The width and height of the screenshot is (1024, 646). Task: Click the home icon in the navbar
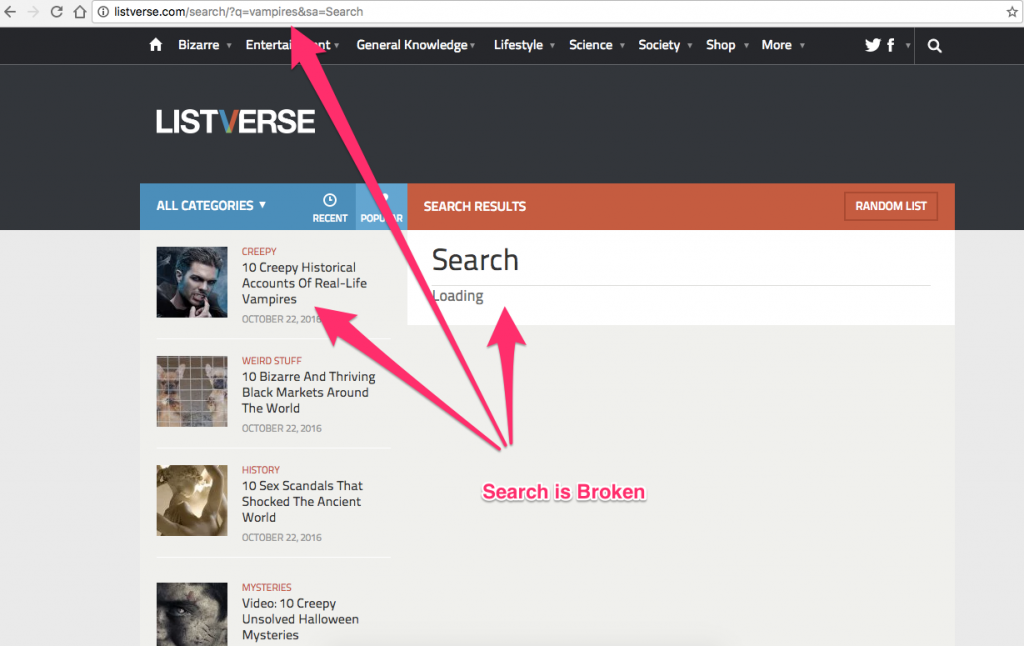(x=155, y=45)
